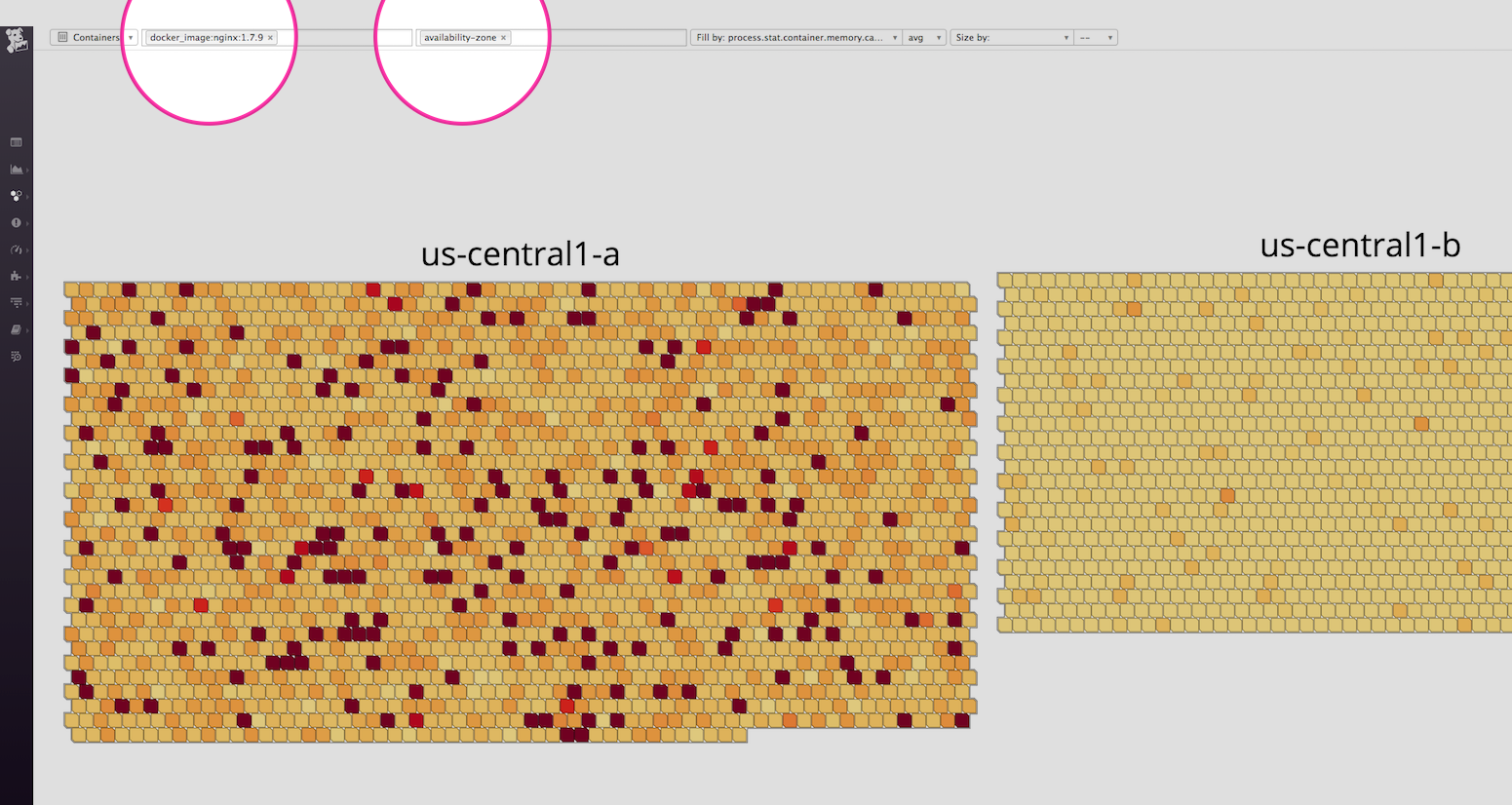Viewport: 1512px width, 805px height.
Task: Click the Datadog logo in the top corner
Action: pyautogui.click(x=15, y=40)
